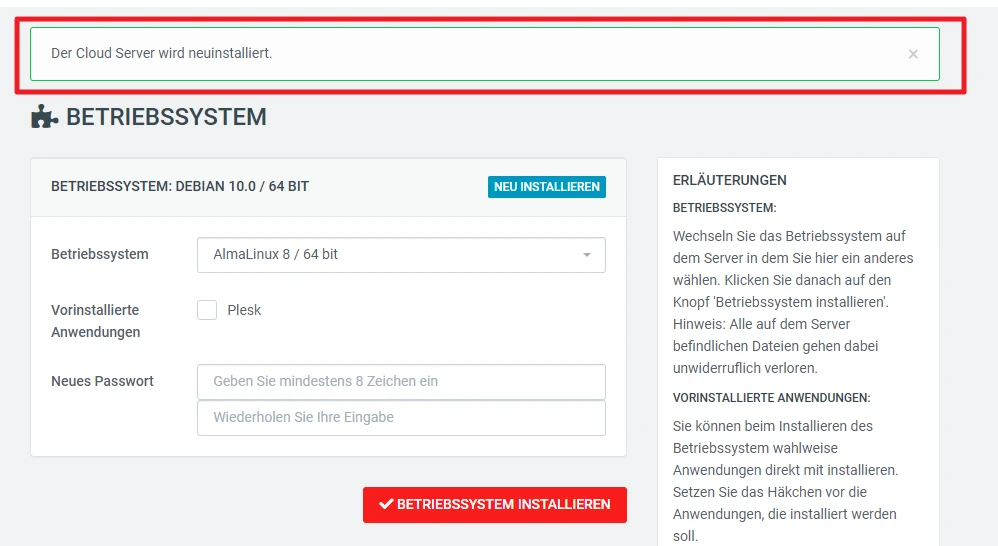Select the 'Der Cloud Server wird neuinstalliert' message text

coord(161,53)
